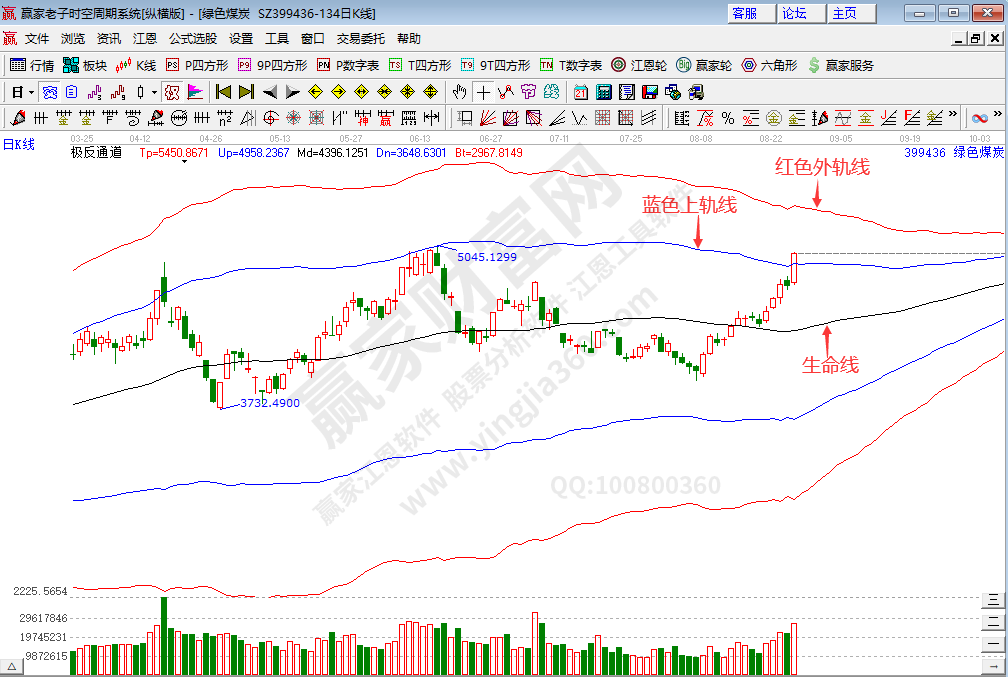Click the 极反通道 indicator name label

(96, 153)
